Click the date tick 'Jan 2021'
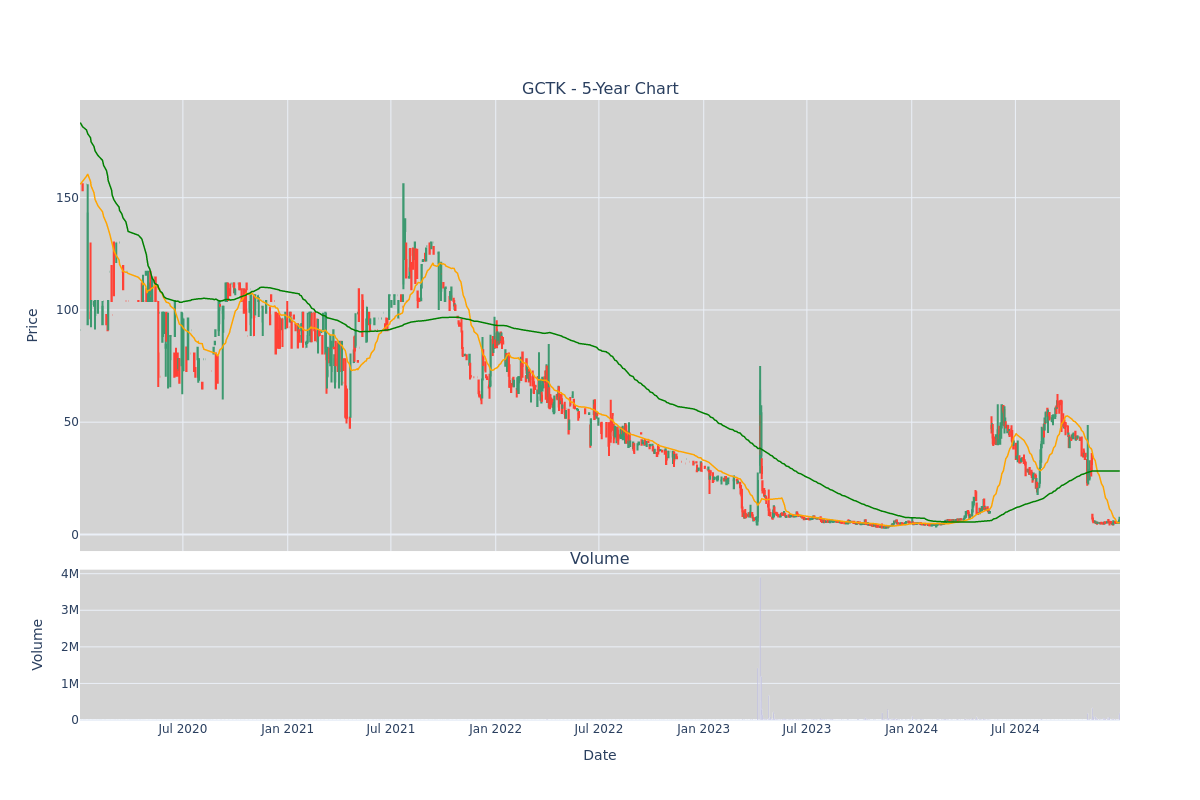Image resolution: width=1200 pixels, height=800 pixels. coord(288,729)
